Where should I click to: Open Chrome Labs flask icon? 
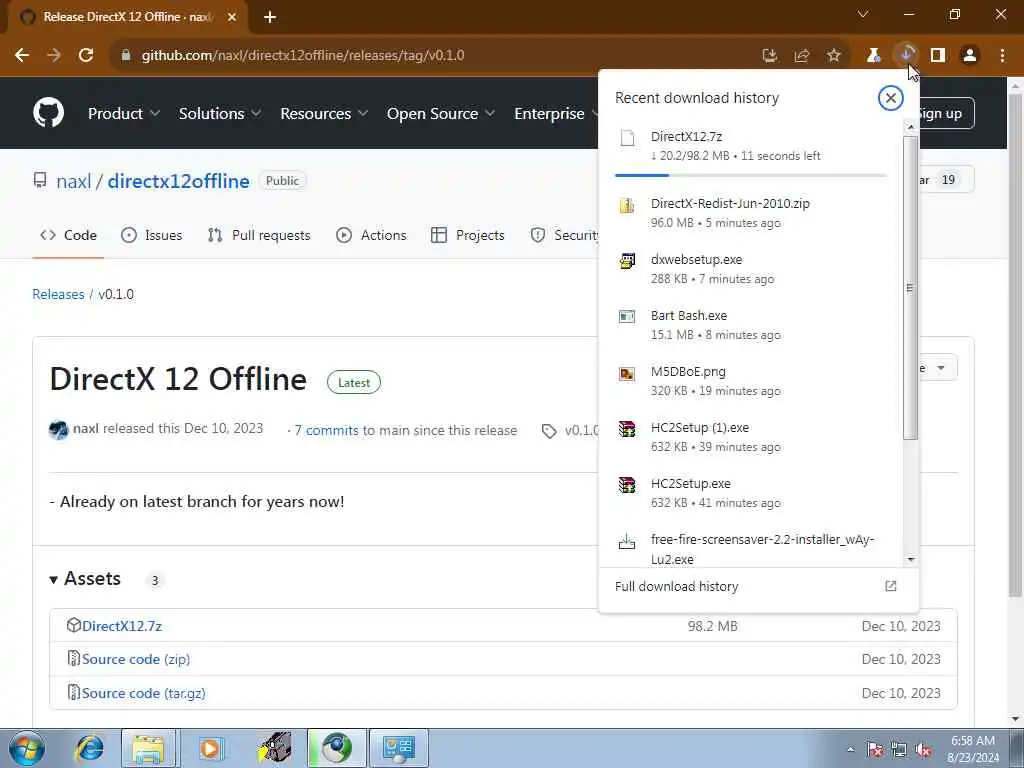click(x=874, y=56)
